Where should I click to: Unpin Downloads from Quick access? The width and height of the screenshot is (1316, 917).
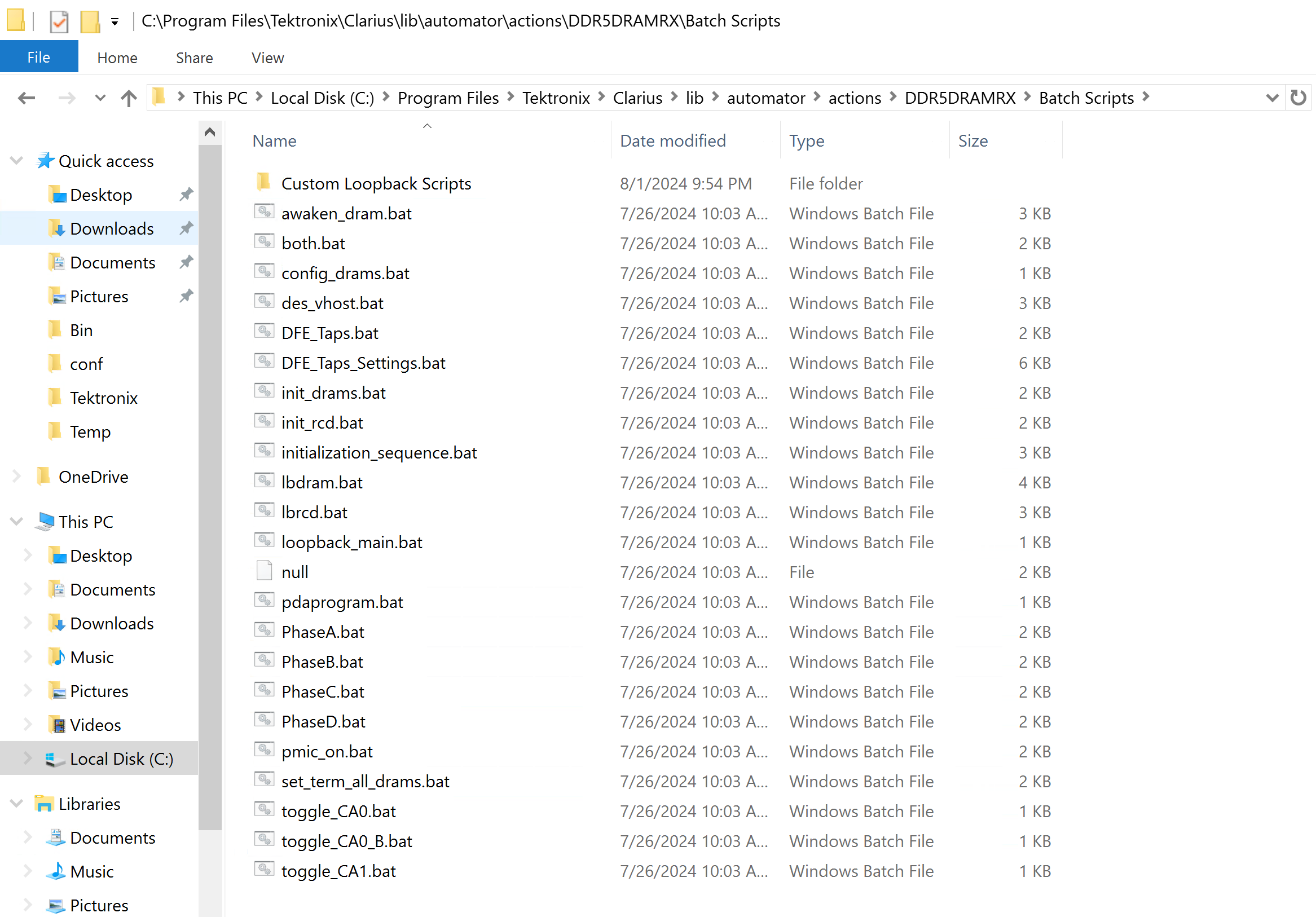tap(186, 228)
